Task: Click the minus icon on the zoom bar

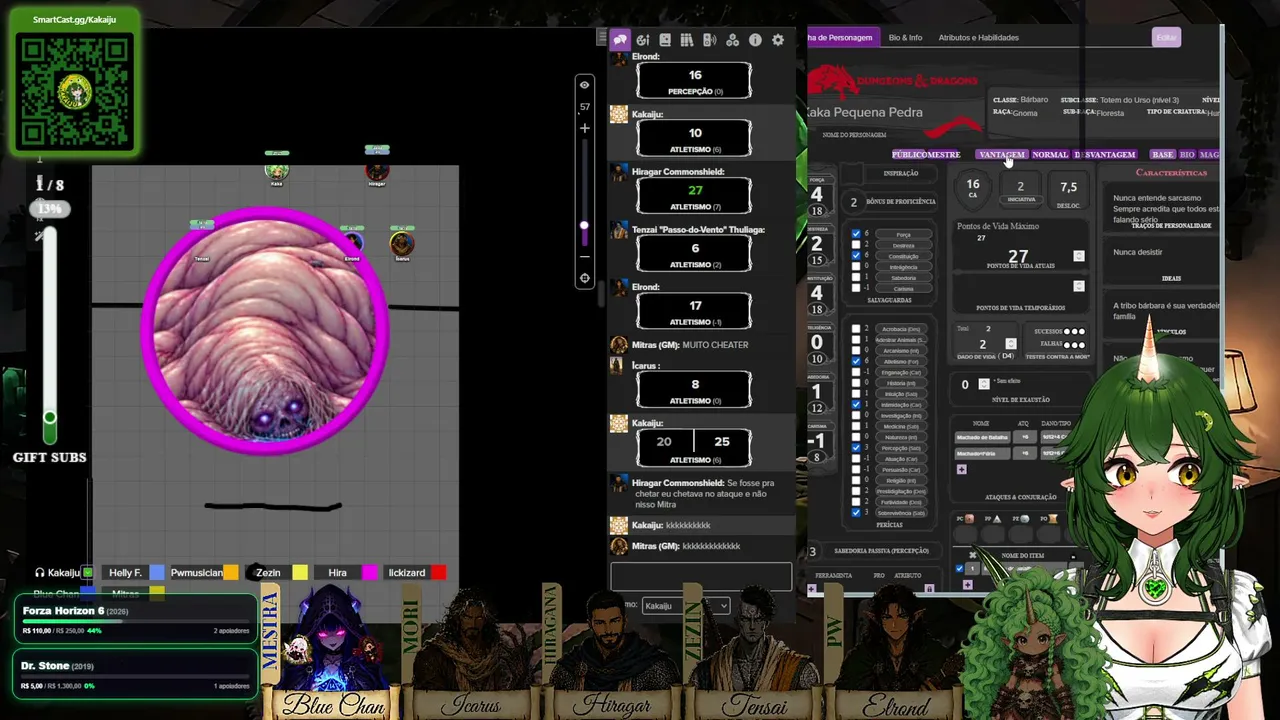Action: click(x=585, y=257)
